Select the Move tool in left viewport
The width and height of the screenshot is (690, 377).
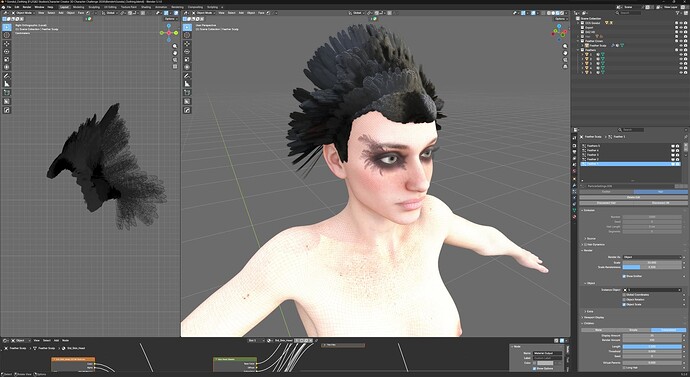pos(7,44)
